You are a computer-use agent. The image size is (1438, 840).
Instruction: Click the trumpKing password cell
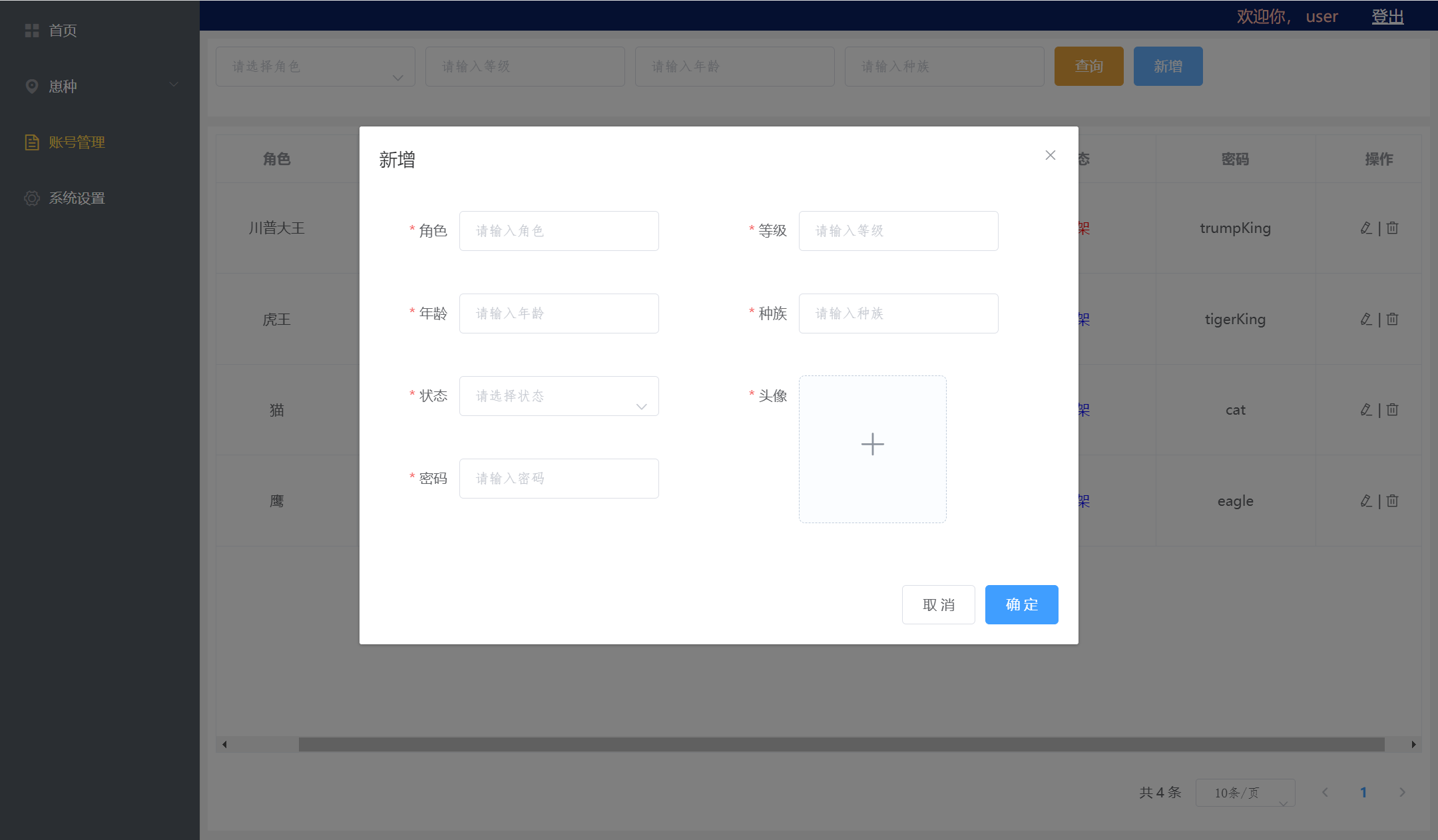click(x=1235, y=228)
